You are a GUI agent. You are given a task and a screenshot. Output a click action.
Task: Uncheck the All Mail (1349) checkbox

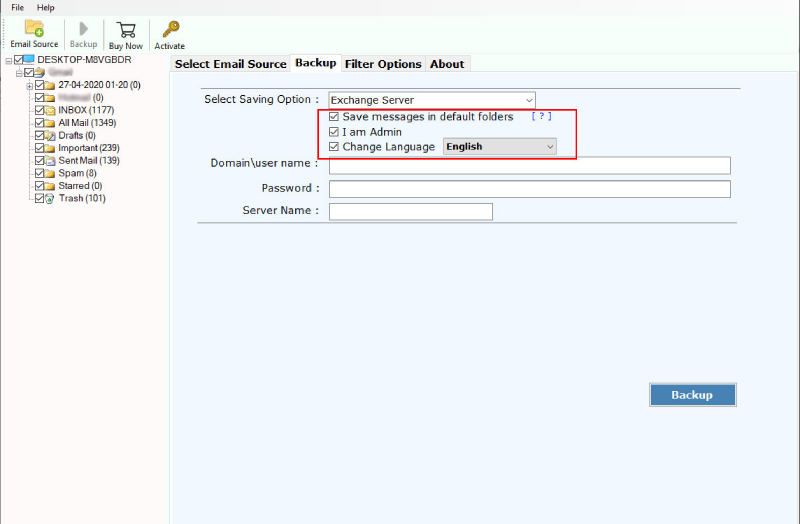tap(39, 123)
